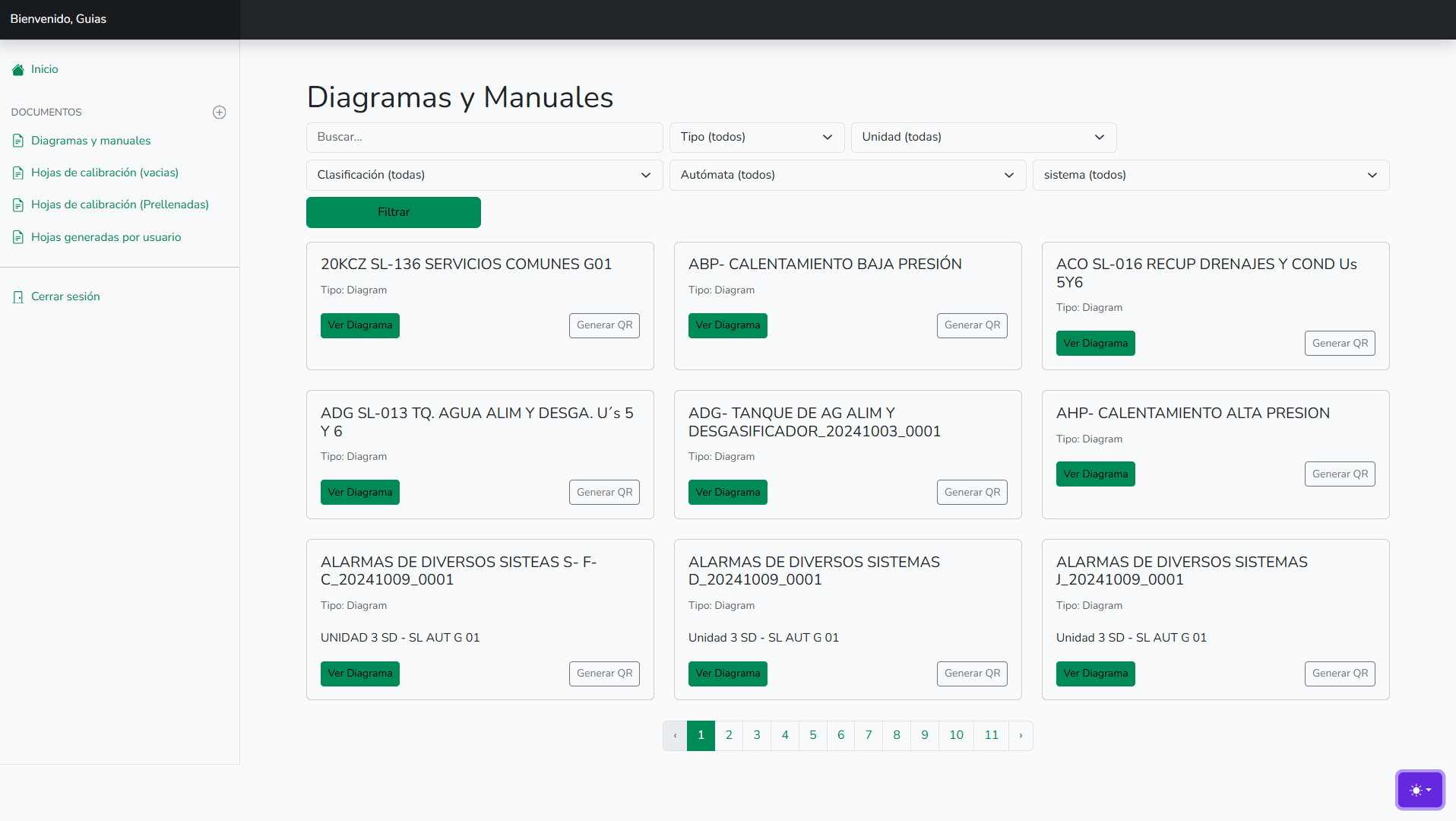Click the home icon next to Inicio
This screenshot has width=1456, height=821.
point(17,69)
